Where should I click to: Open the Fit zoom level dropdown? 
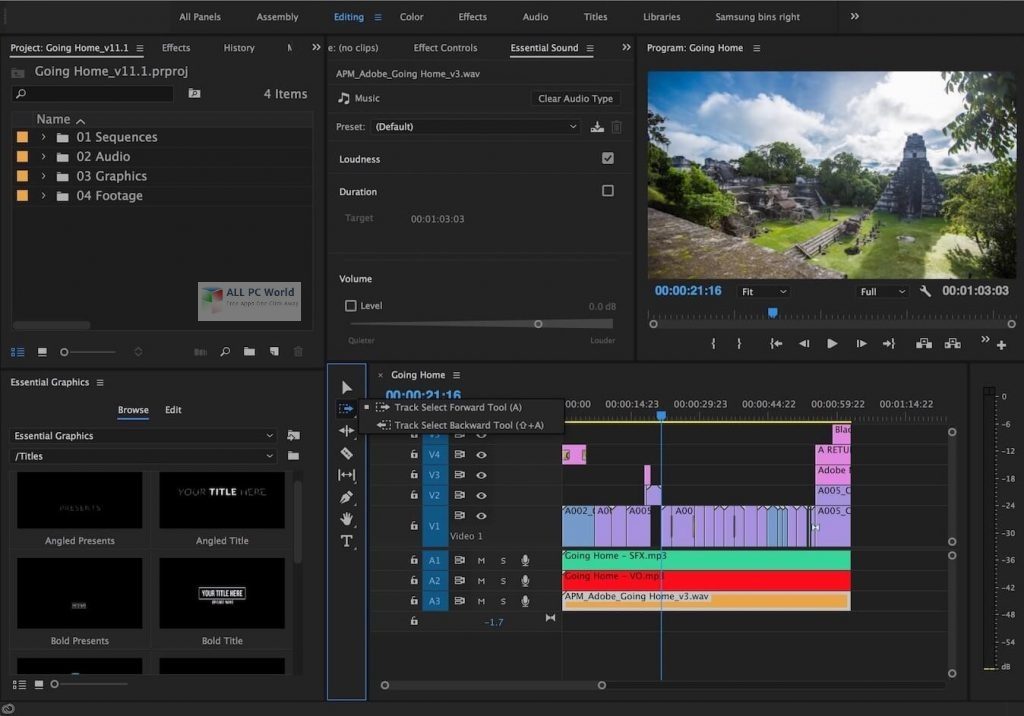click(763, 291)
